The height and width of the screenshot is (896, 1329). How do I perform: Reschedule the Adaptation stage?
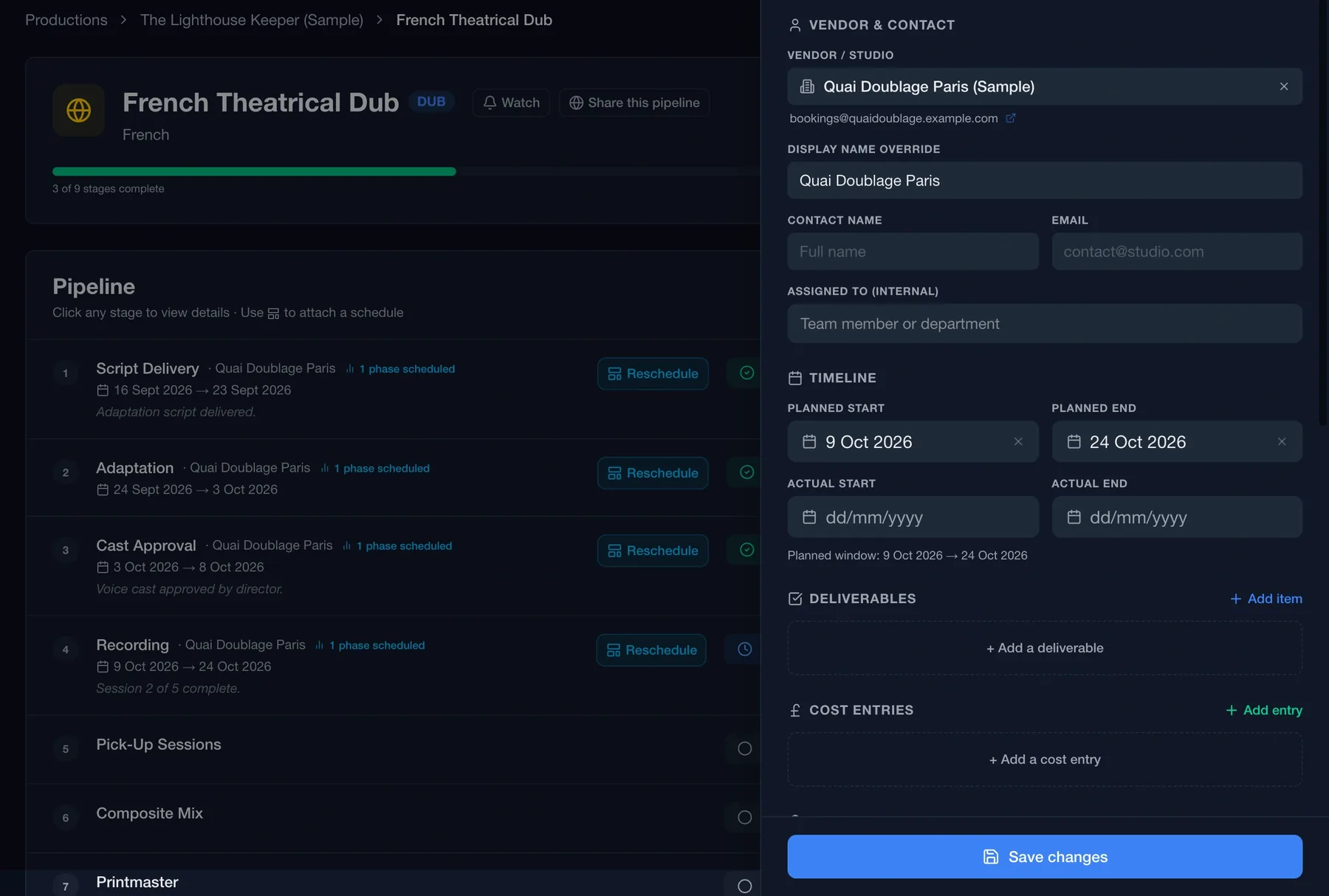(653, 473)
